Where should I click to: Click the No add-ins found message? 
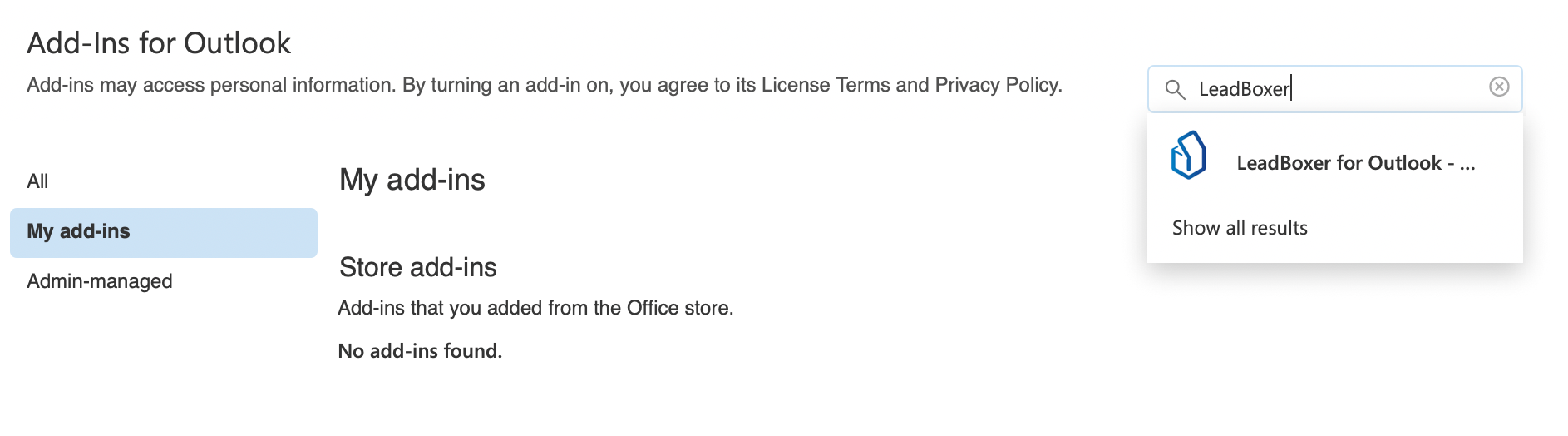click(x=420, y=351)
